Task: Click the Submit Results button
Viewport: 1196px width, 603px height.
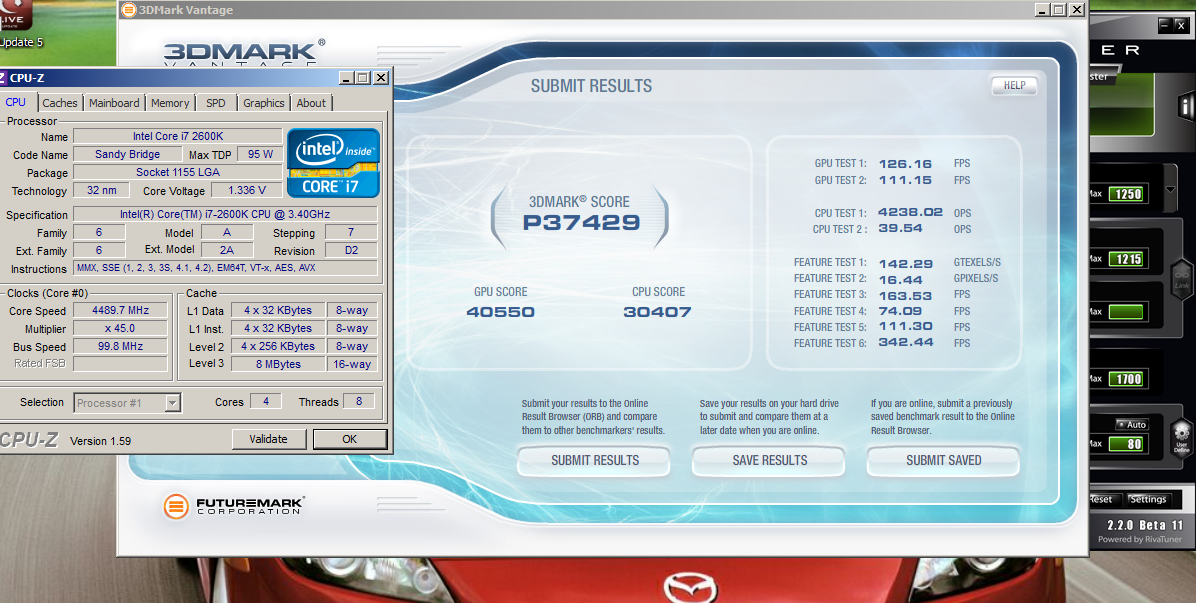Action: 595,460
